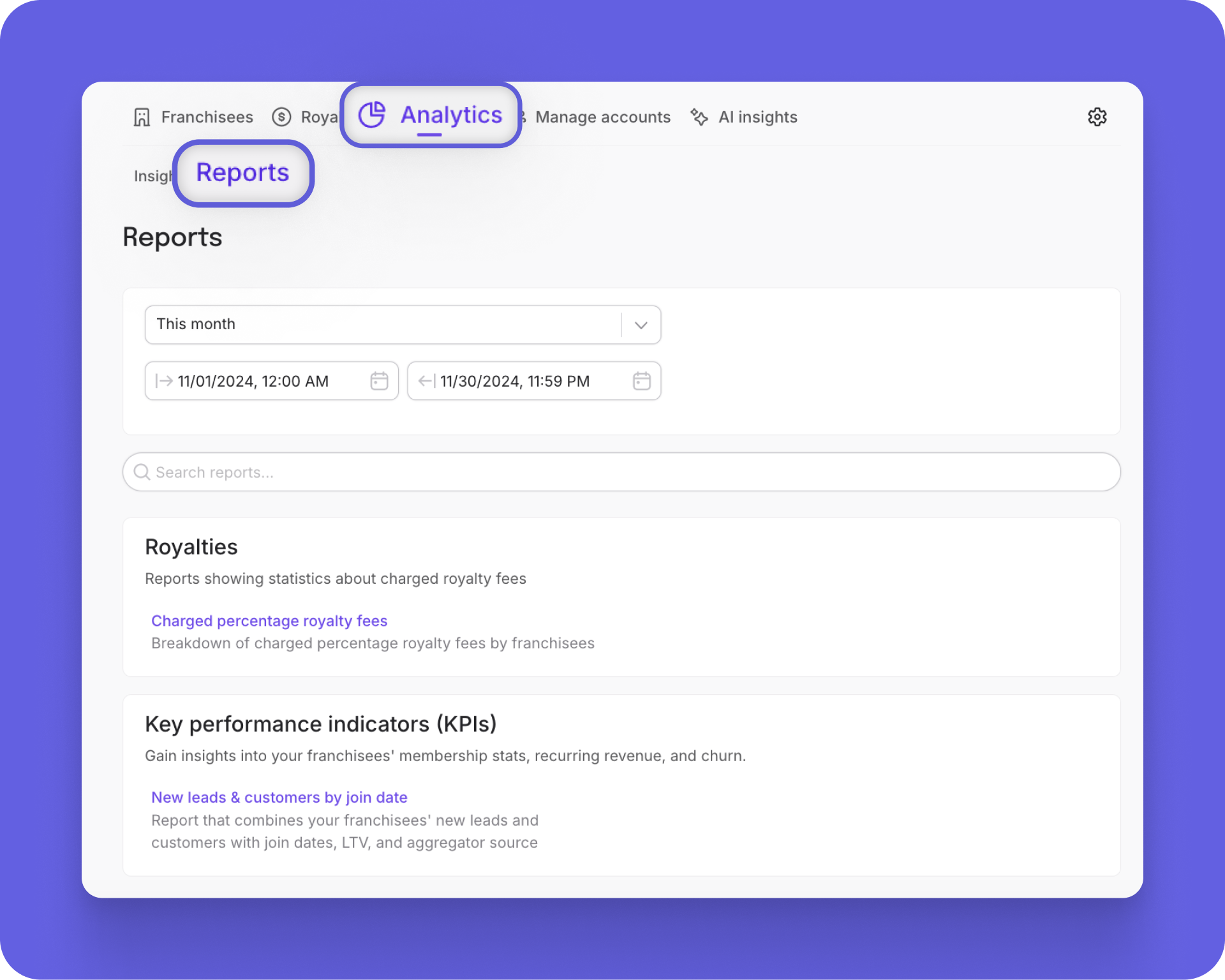This screenshot has width=1225, height=980.
Task: Click the magnifier icon in search reports
Action: [142, 472]
